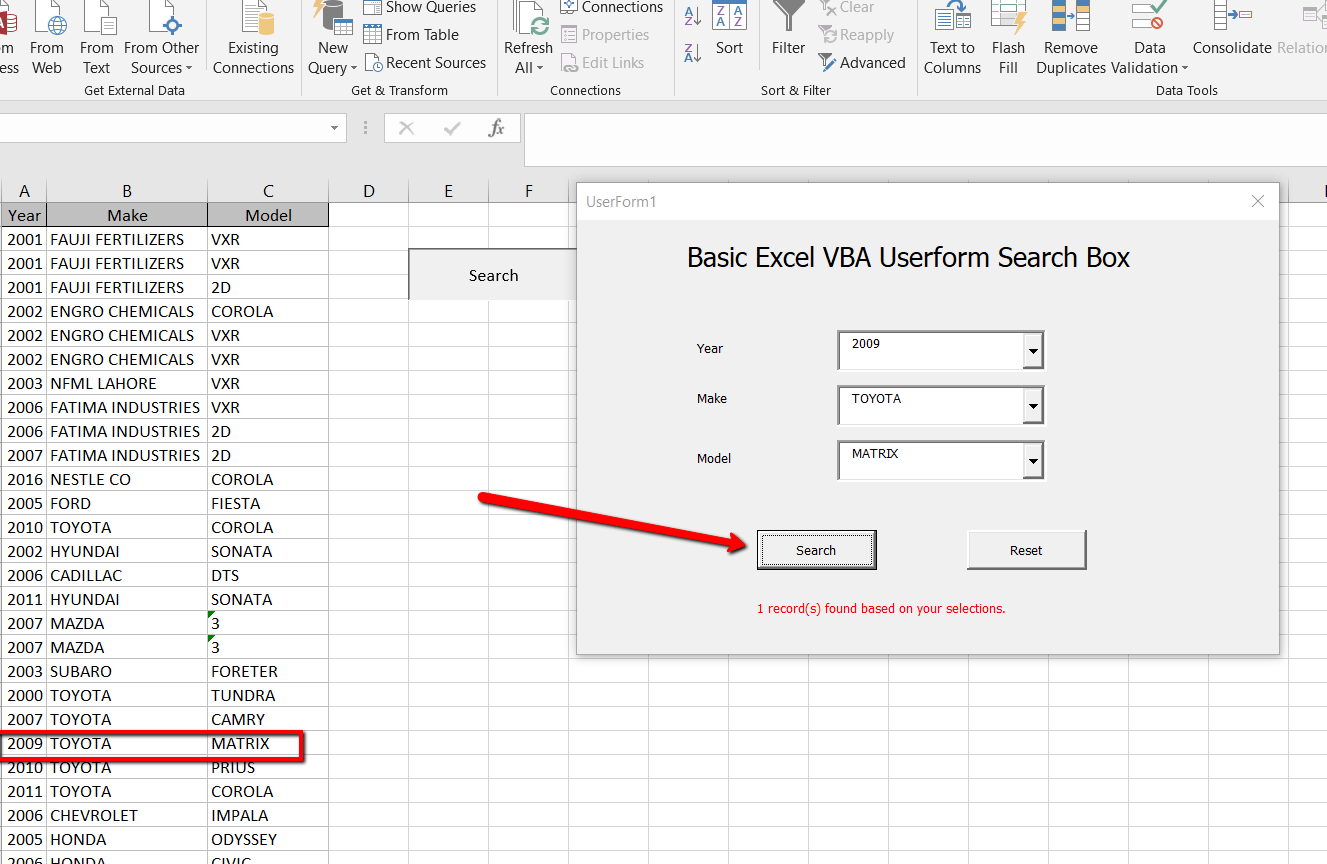The width and height of the screenshot is (1327, 864).
Task: Open the Year combo box dropdown
Action: tap(1033, 350)
